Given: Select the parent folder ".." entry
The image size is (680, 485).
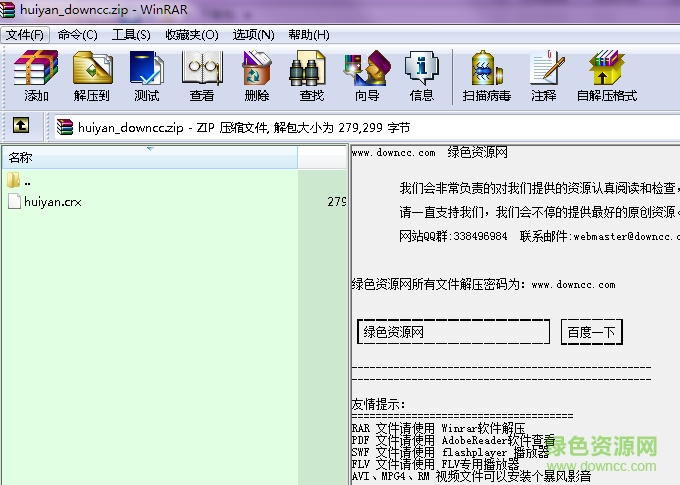Looking at the screenshot, I should pyautogui.click(x=19, y=181).
